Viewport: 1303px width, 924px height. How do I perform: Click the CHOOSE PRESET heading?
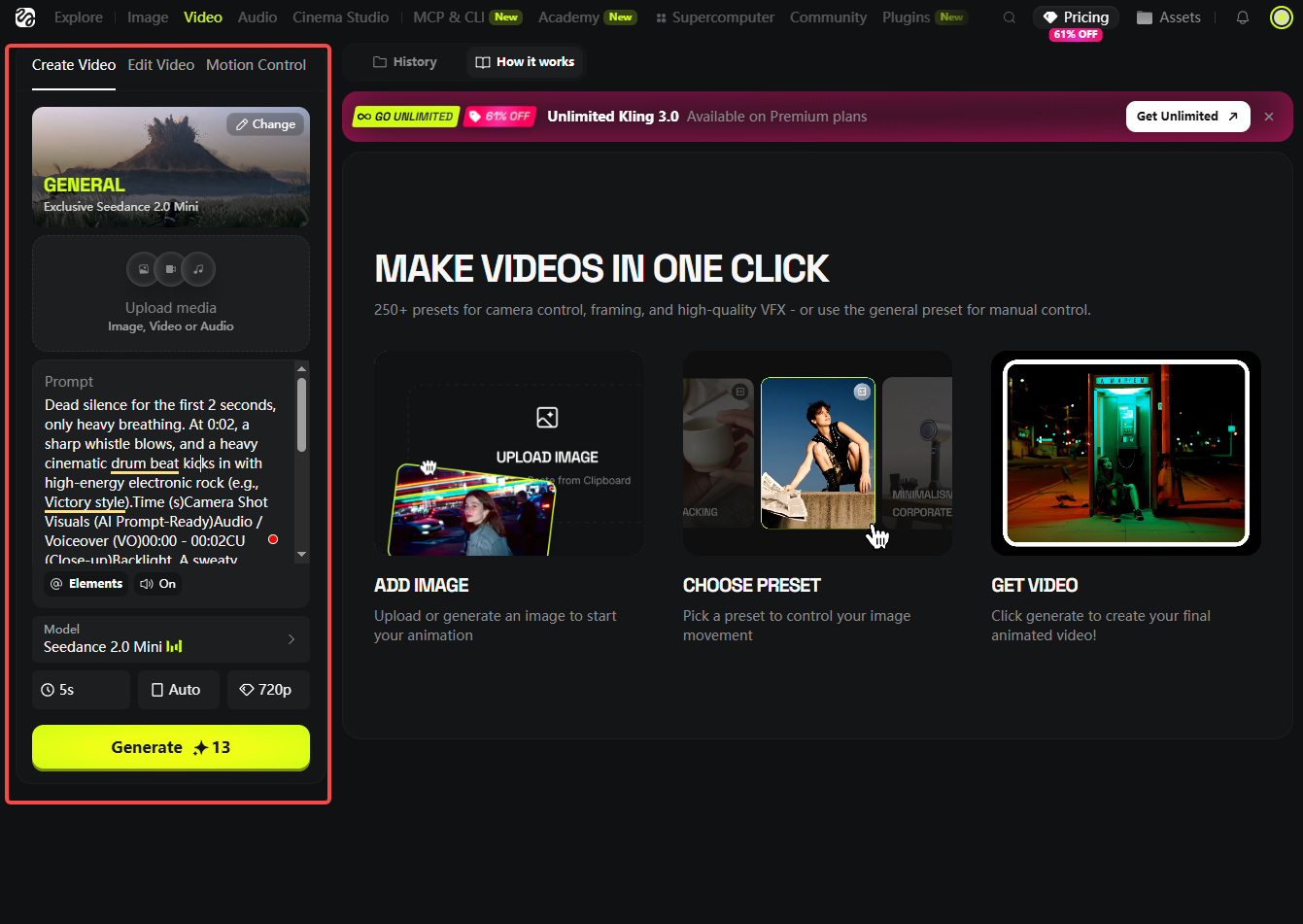click(x=752, y=585)
